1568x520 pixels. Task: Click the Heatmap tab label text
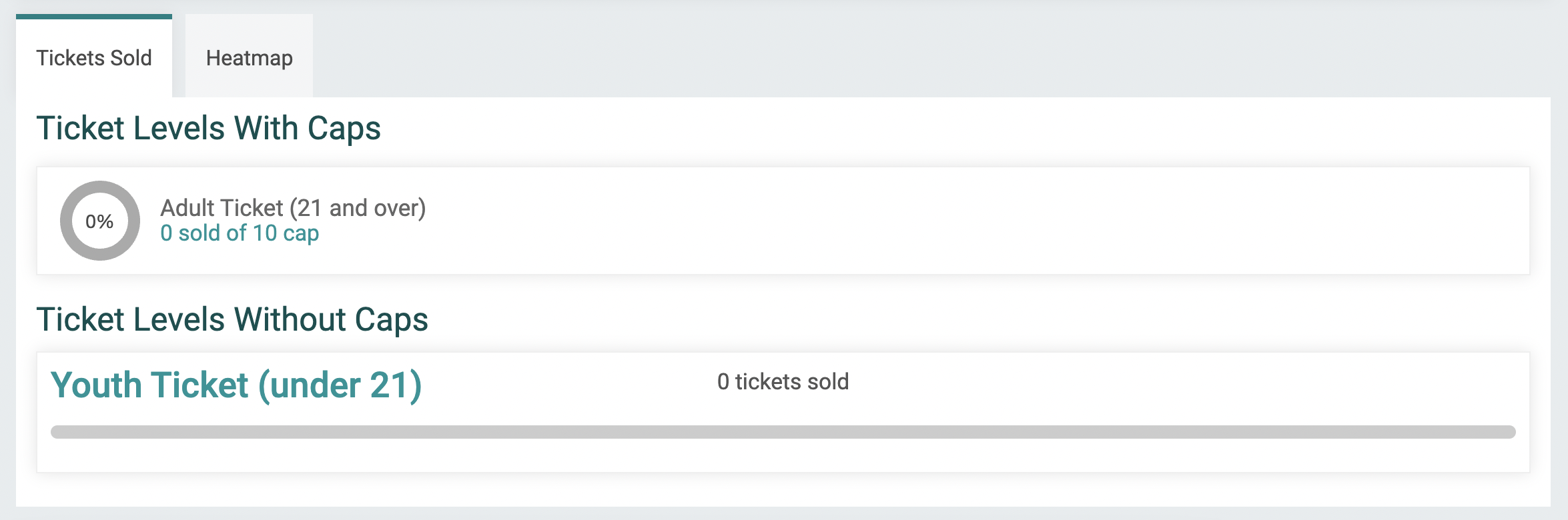point(248,59)
